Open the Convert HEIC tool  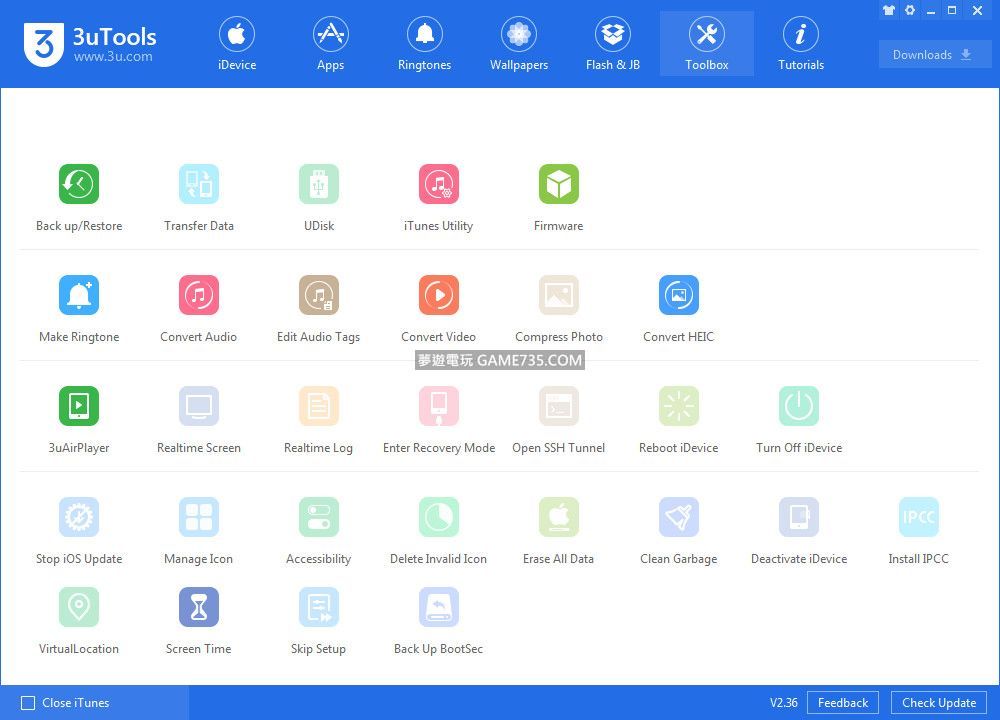tap(678, 296)
